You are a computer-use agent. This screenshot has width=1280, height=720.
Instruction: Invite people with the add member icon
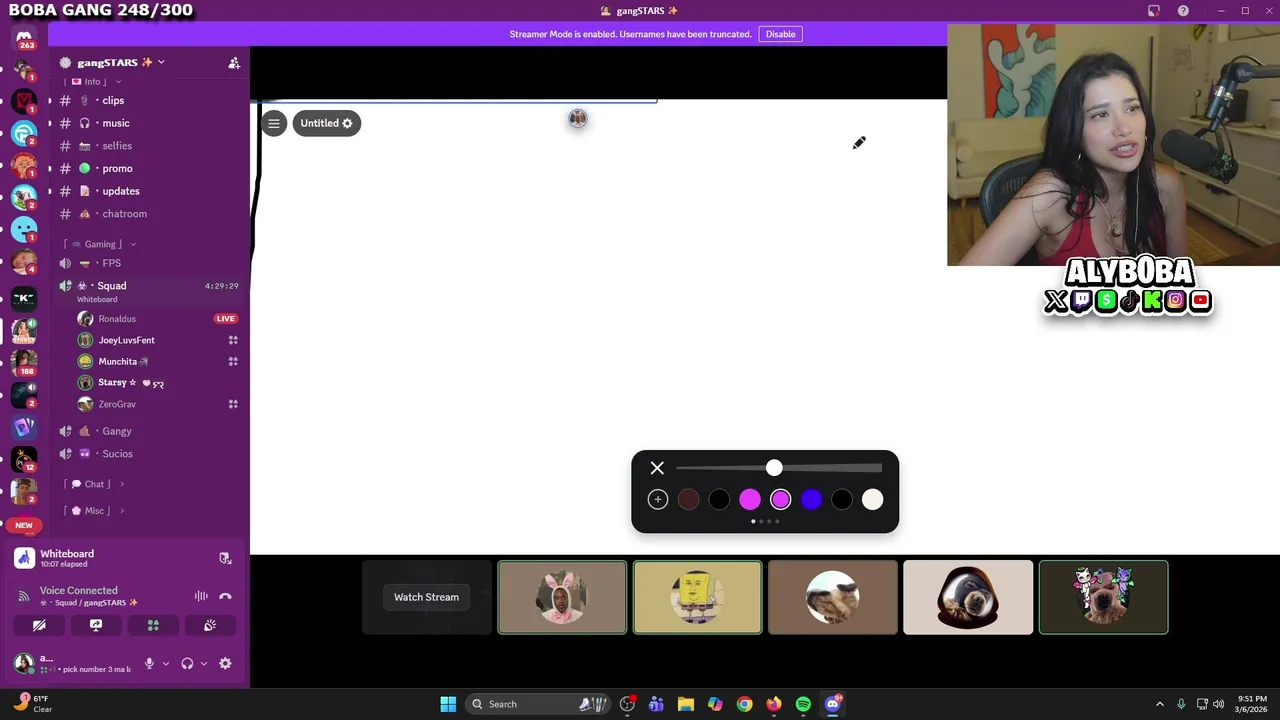(x=234, y=63)
